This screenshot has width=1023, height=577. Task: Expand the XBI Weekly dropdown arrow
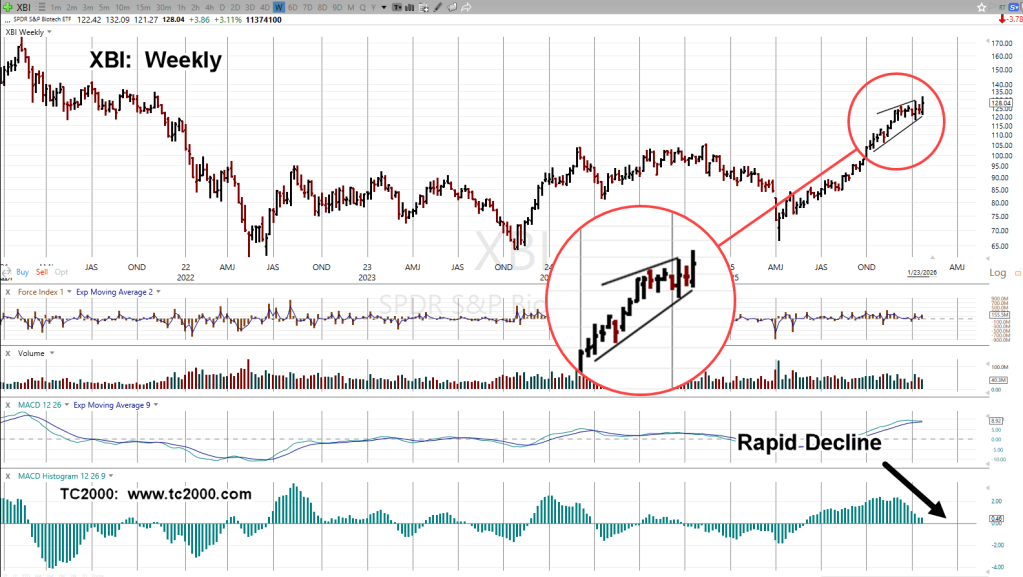(x=50, y=31)
